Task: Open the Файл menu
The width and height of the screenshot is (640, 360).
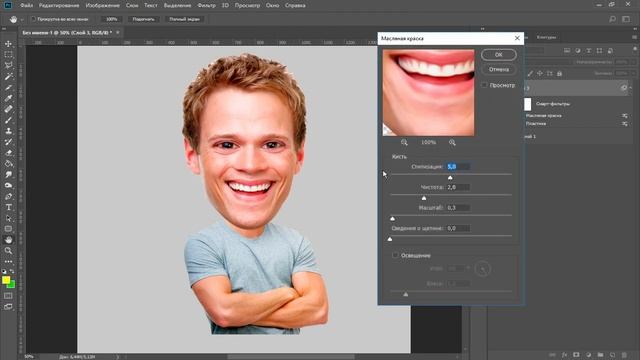Action: tap(27, 6)
